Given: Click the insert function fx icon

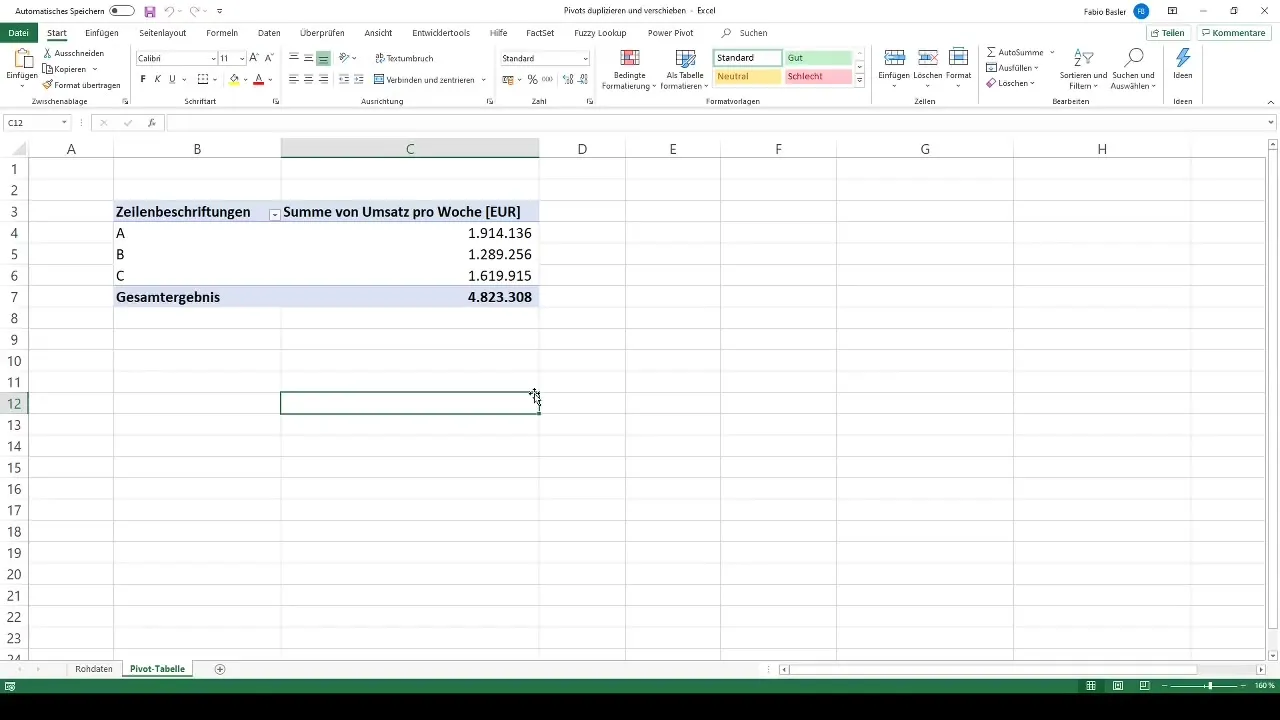Looking at the screenshot, I should point(151,123).
